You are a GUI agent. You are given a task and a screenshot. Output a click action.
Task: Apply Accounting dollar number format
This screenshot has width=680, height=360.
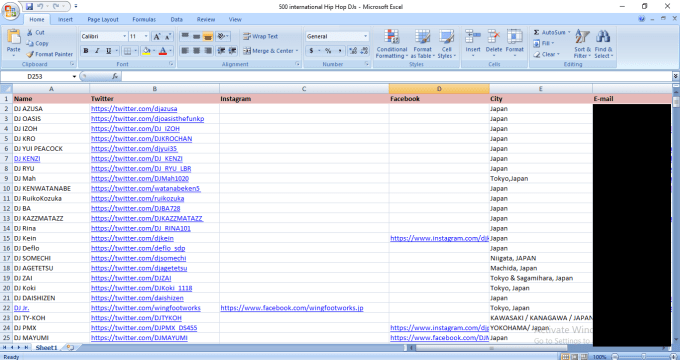coord(311,51)
